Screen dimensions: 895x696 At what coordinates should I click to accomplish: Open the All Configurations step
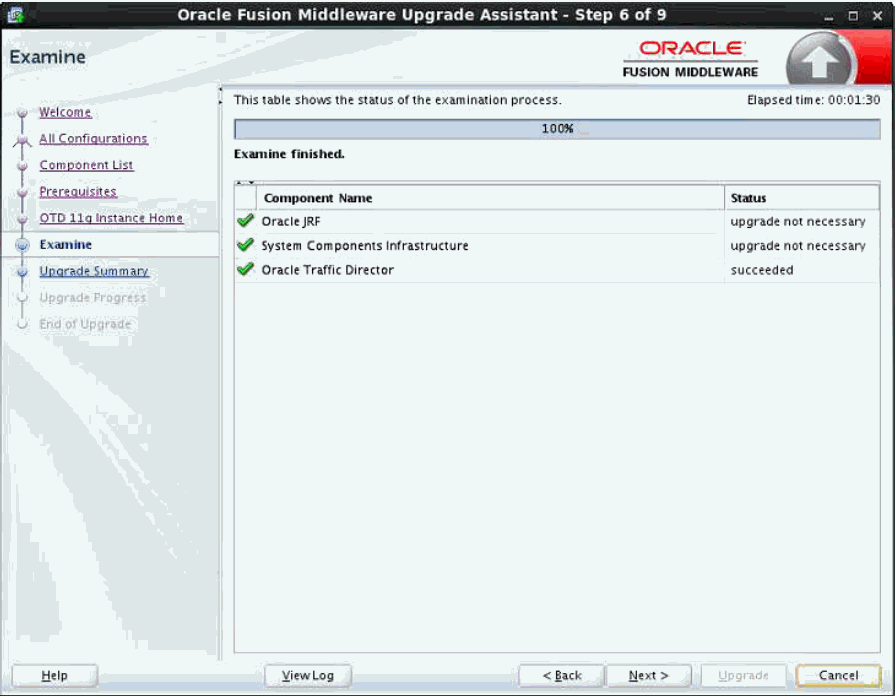pyautogui.click(x=94, y=139)
